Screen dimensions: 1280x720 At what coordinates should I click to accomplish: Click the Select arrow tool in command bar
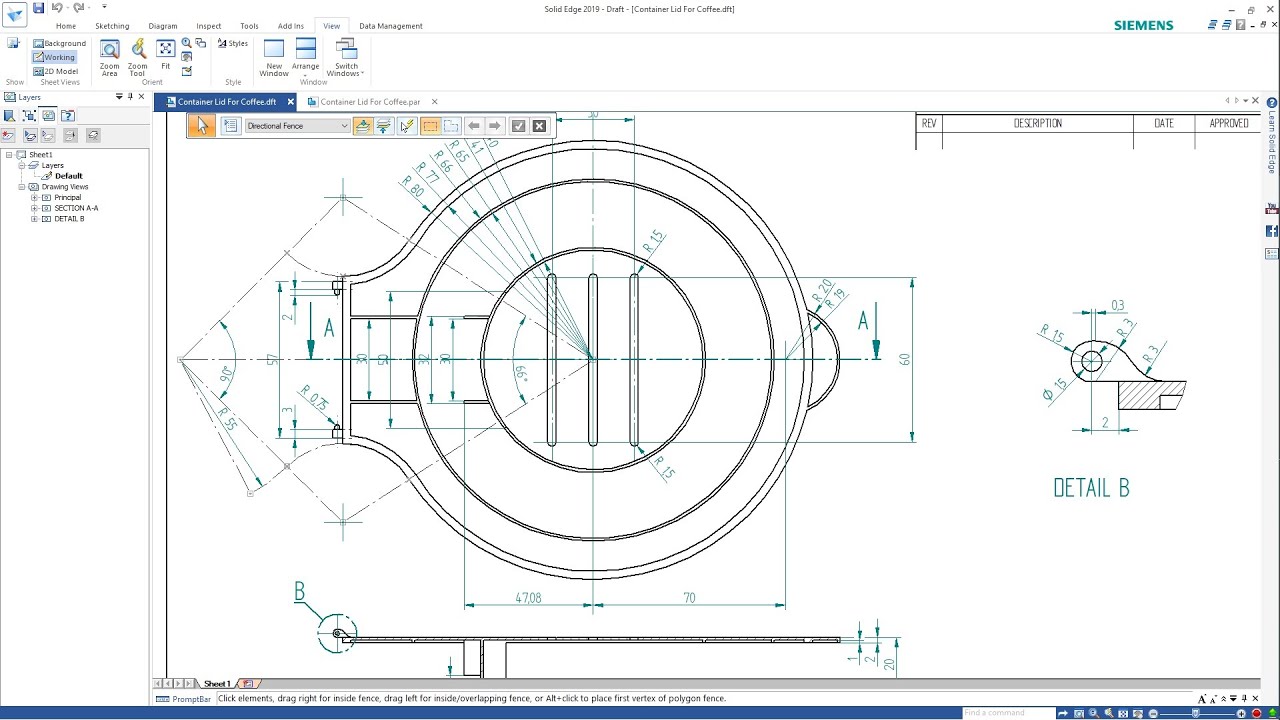pyautogui.click(x=202, y=125)
